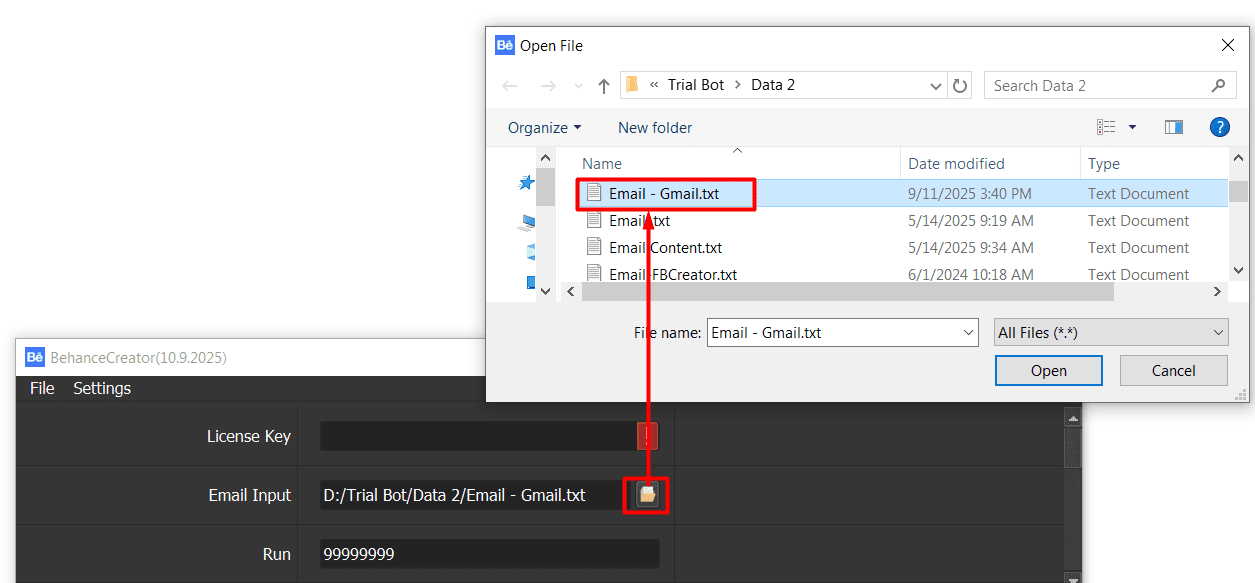Select the Email-Content.txt file

click(665, 248)
